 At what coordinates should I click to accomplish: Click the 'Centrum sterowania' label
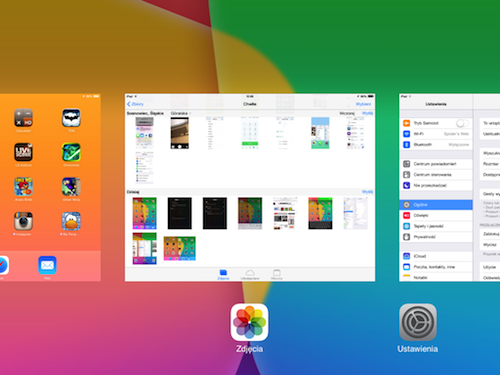click(432, 175)
